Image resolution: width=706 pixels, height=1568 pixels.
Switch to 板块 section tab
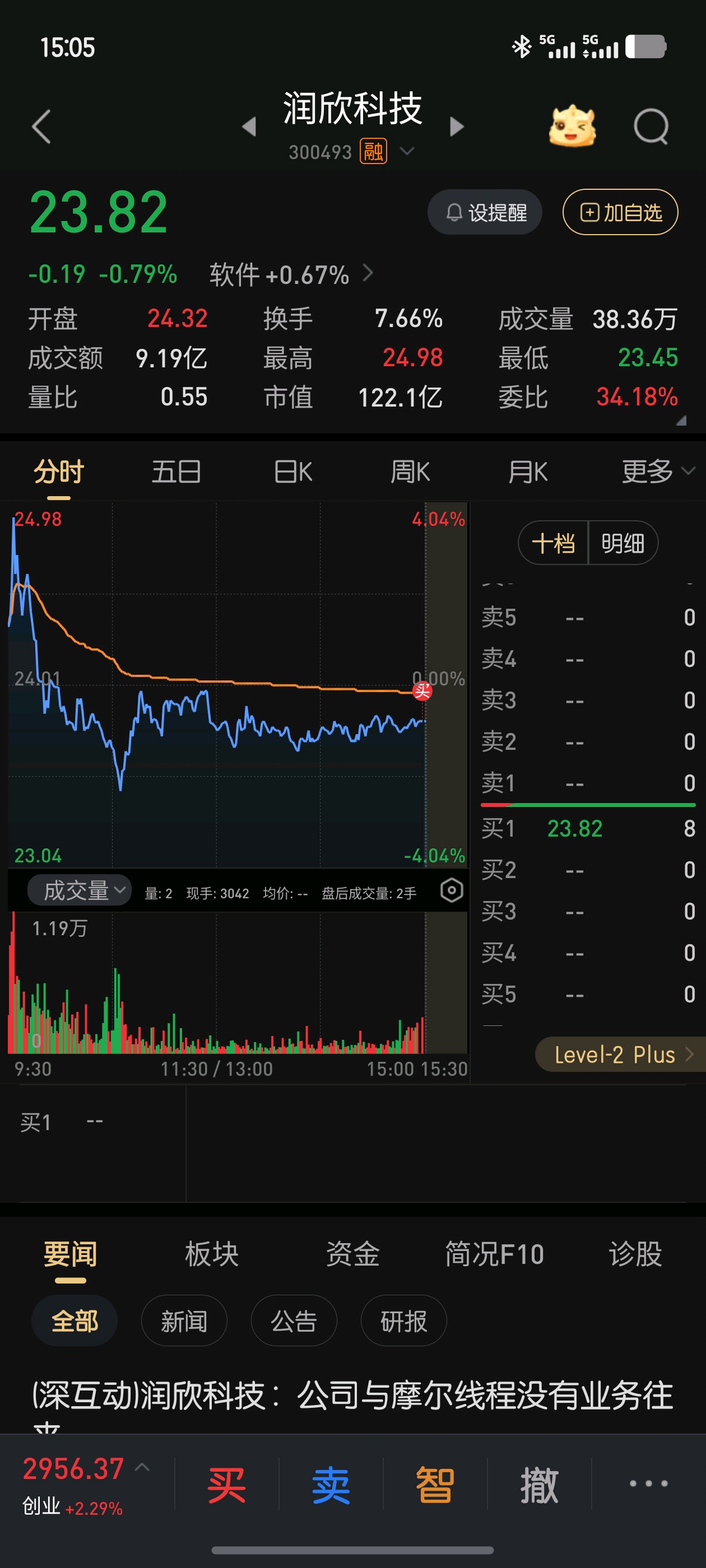(211, 1254)
